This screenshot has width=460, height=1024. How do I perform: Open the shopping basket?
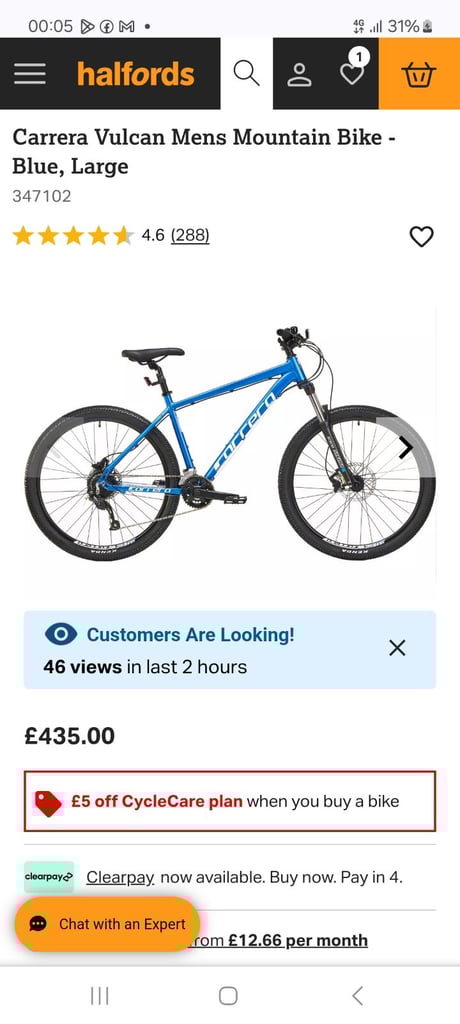tap(419, 74)
